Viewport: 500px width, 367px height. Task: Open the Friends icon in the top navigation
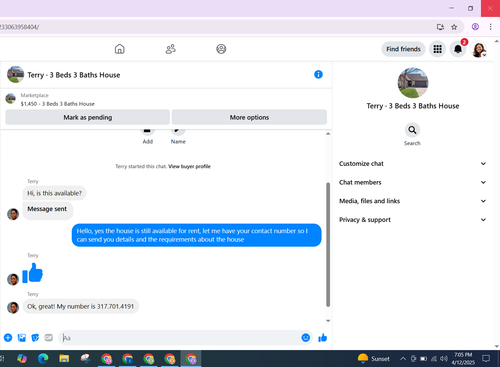tap(171, 49)
